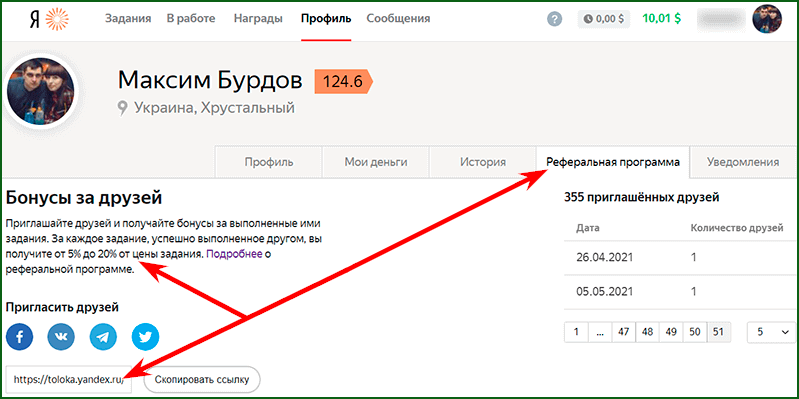Click the 0,00 $ pending balance badge
The height and width of the screenshot is (399, 799).
pyautogui.click(x=604, y=19)
